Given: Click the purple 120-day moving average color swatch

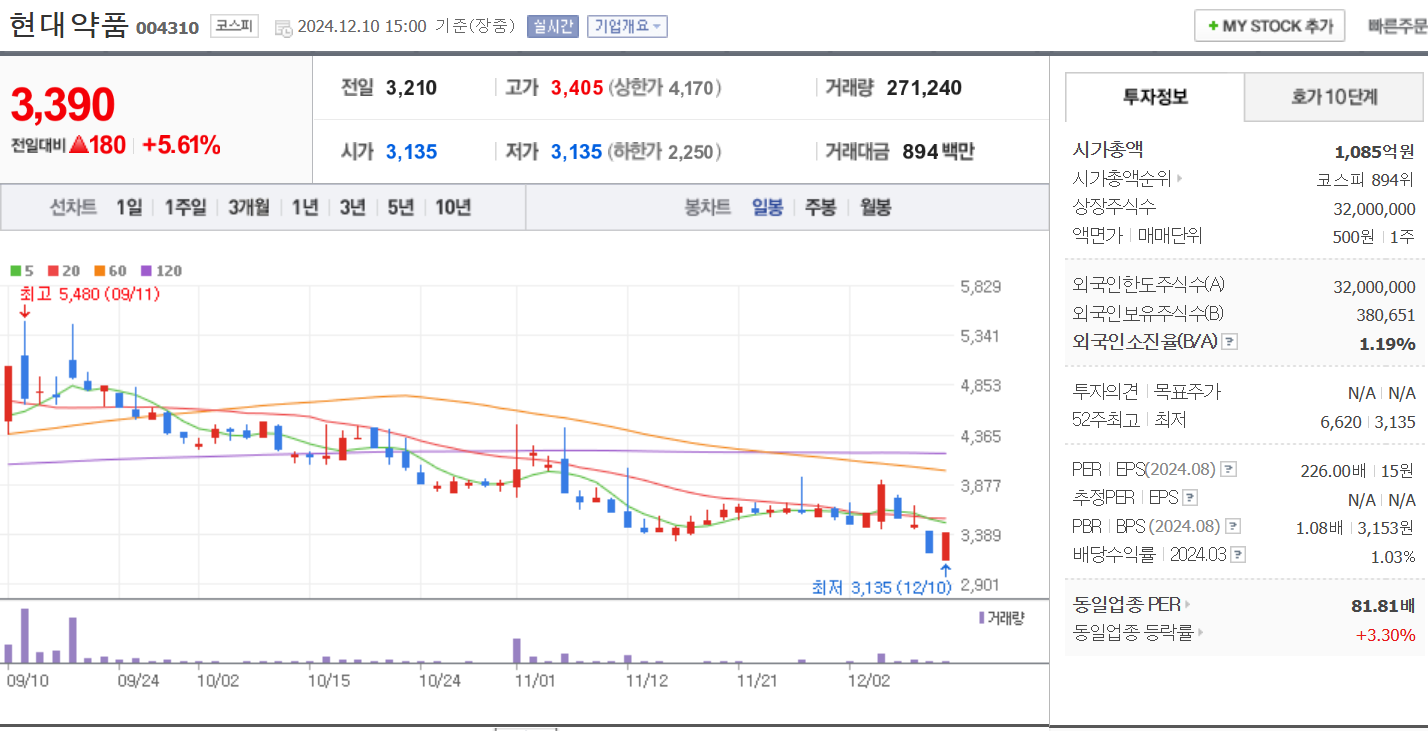Looking at the screenshot, I should [x=146, y=271].
